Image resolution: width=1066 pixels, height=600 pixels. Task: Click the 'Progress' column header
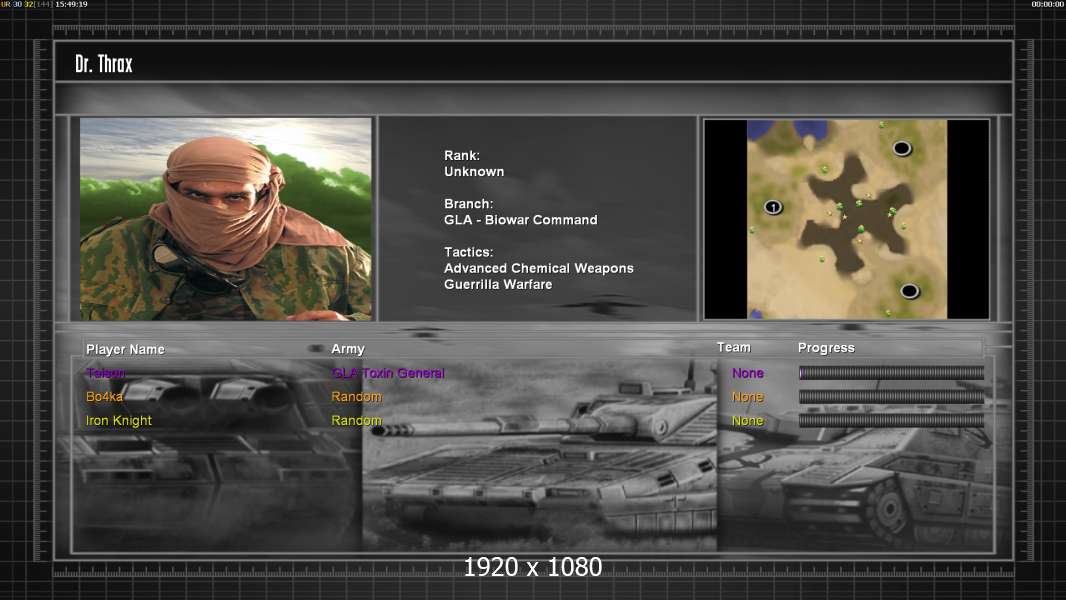point(826,348)
